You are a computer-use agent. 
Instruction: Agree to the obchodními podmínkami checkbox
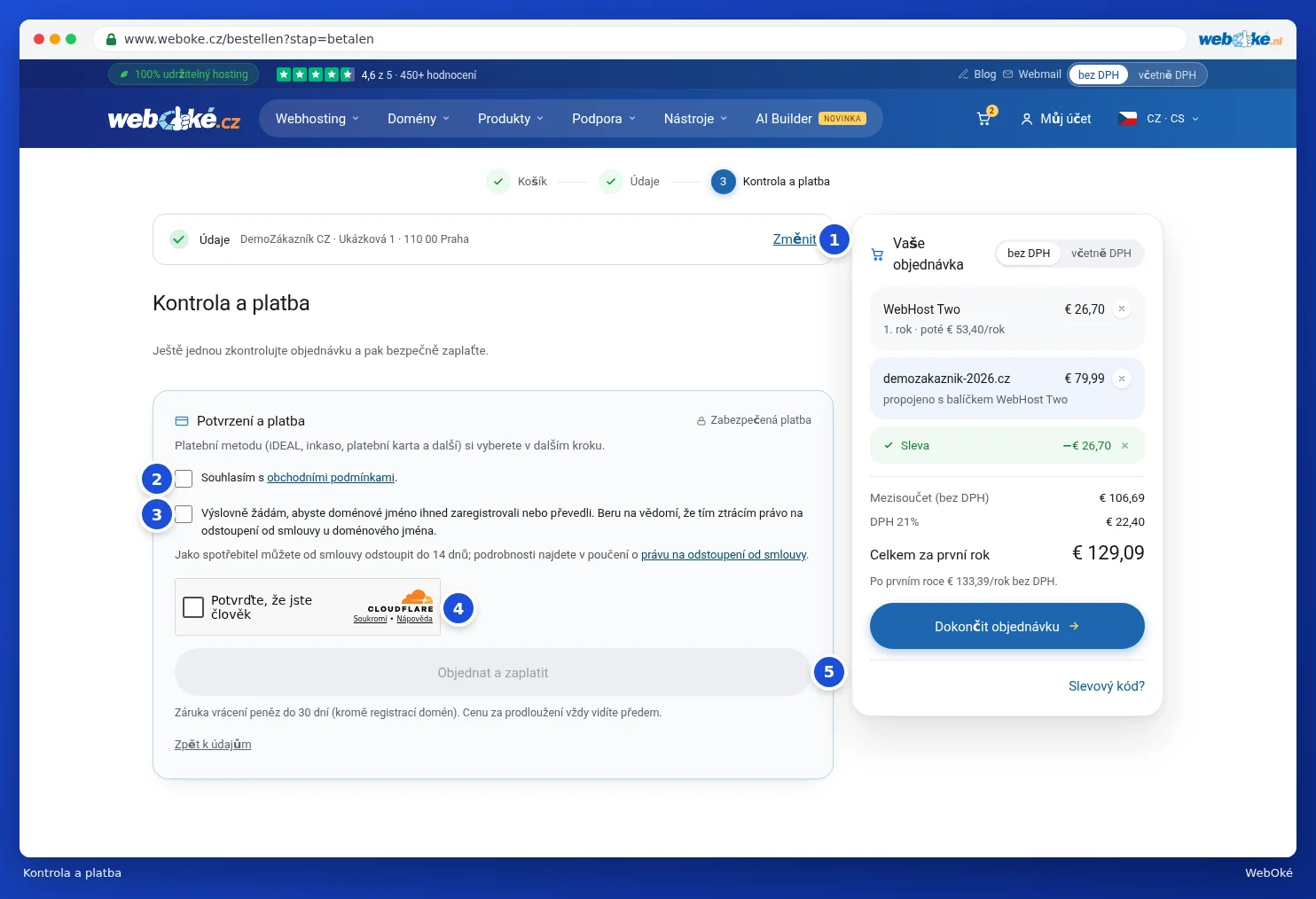coord(184,479)
